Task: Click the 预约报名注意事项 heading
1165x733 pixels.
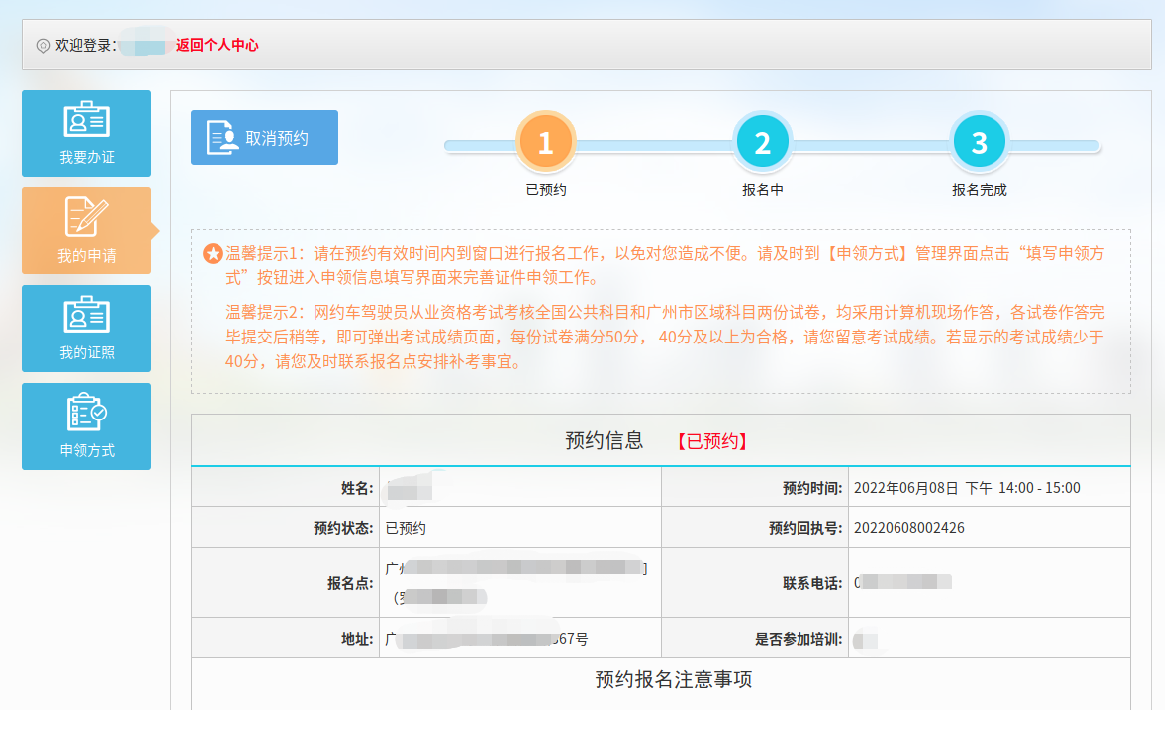Action: [673, 680]
